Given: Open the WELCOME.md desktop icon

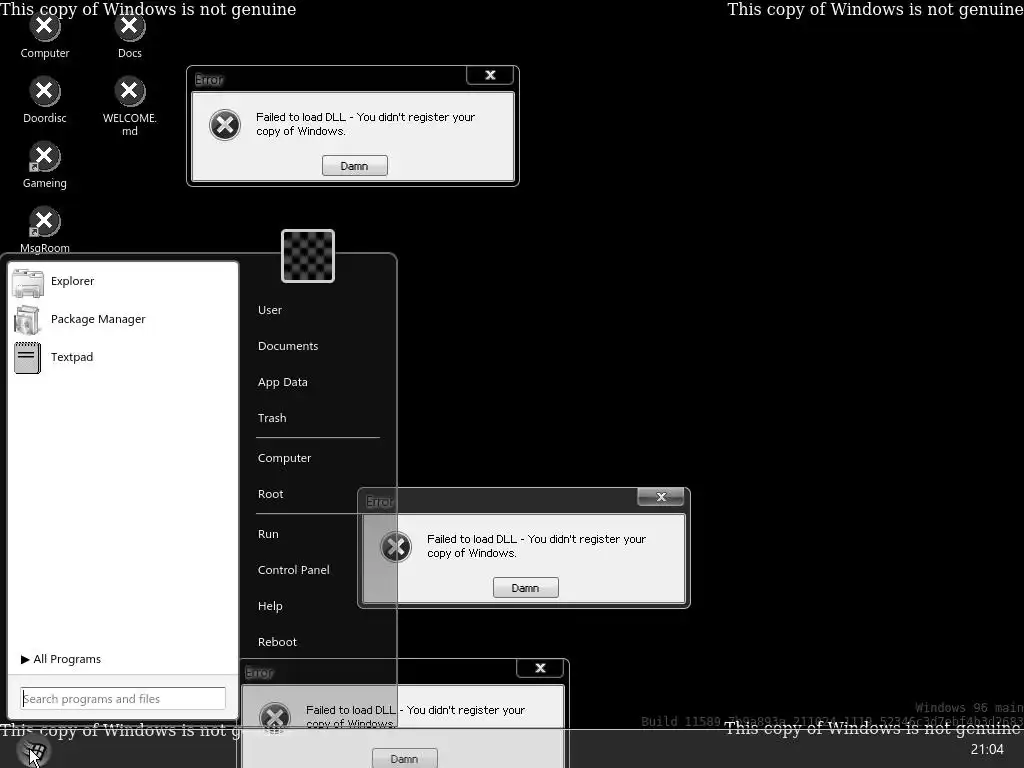Looking at the screenshot, I should (129, 107).
